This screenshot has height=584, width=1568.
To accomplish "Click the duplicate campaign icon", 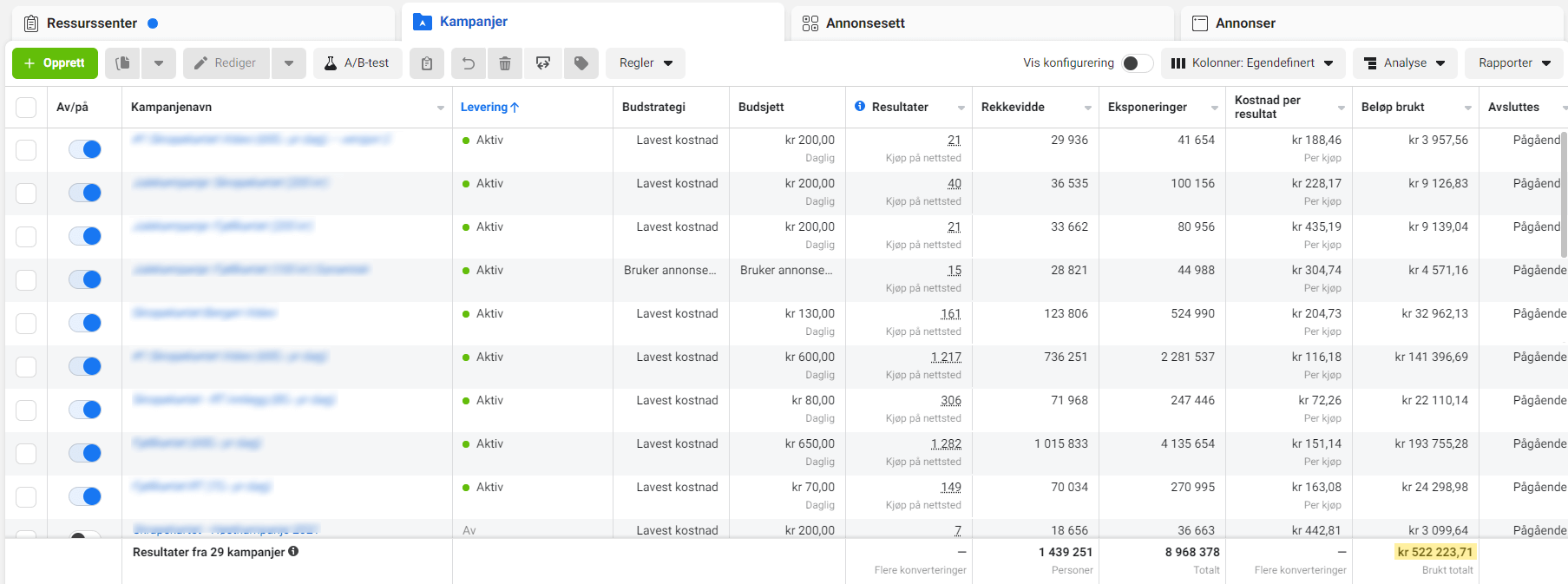I will tap(123, 63).
